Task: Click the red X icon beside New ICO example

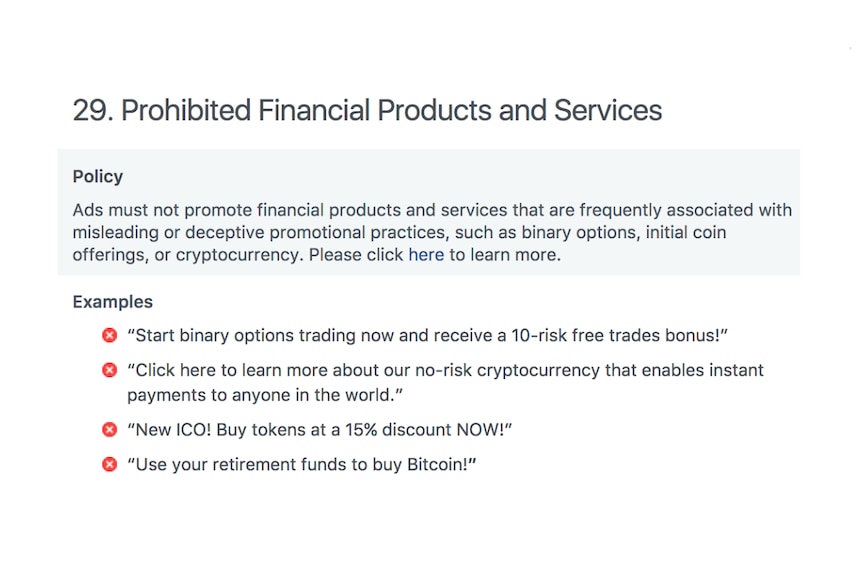Action: 109,429
